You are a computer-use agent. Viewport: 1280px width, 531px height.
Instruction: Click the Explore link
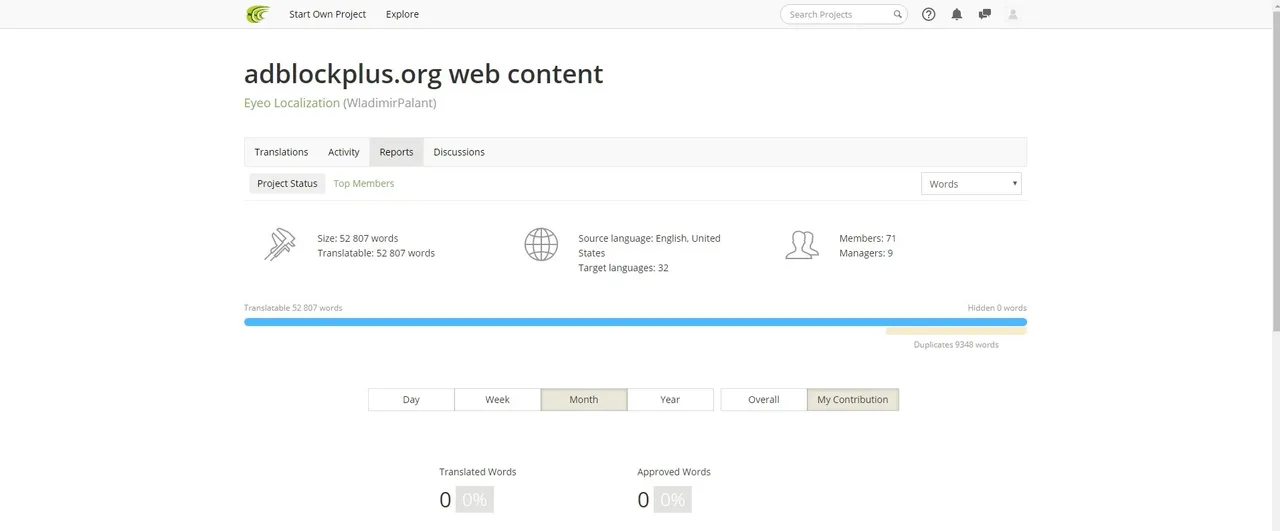click(402, 14)
